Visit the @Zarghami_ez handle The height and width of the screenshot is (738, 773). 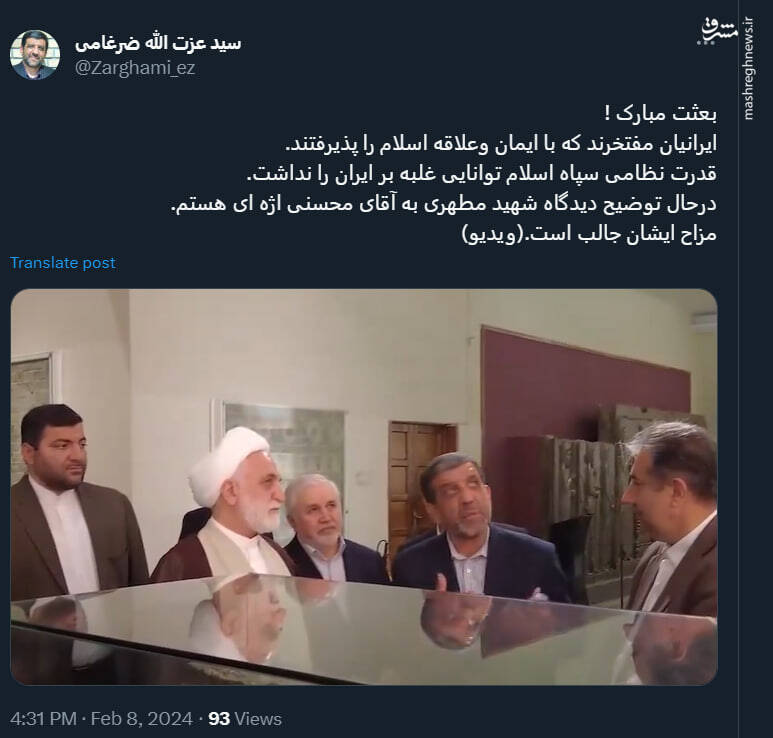(x=135, y=68)
